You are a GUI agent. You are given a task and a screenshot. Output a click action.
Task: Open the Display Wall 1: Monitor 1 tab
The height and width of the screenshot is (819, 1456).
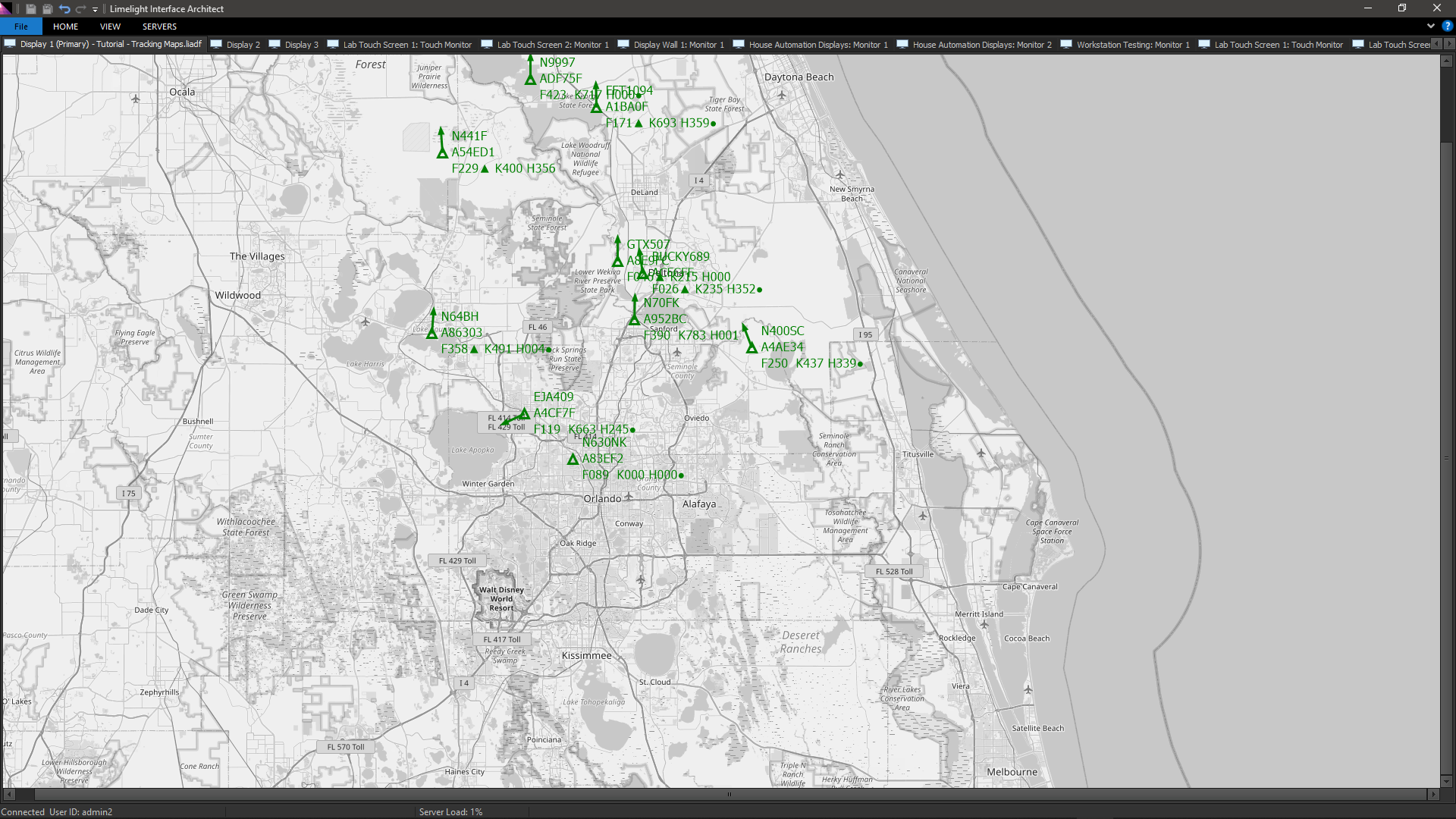click(671, 44)
